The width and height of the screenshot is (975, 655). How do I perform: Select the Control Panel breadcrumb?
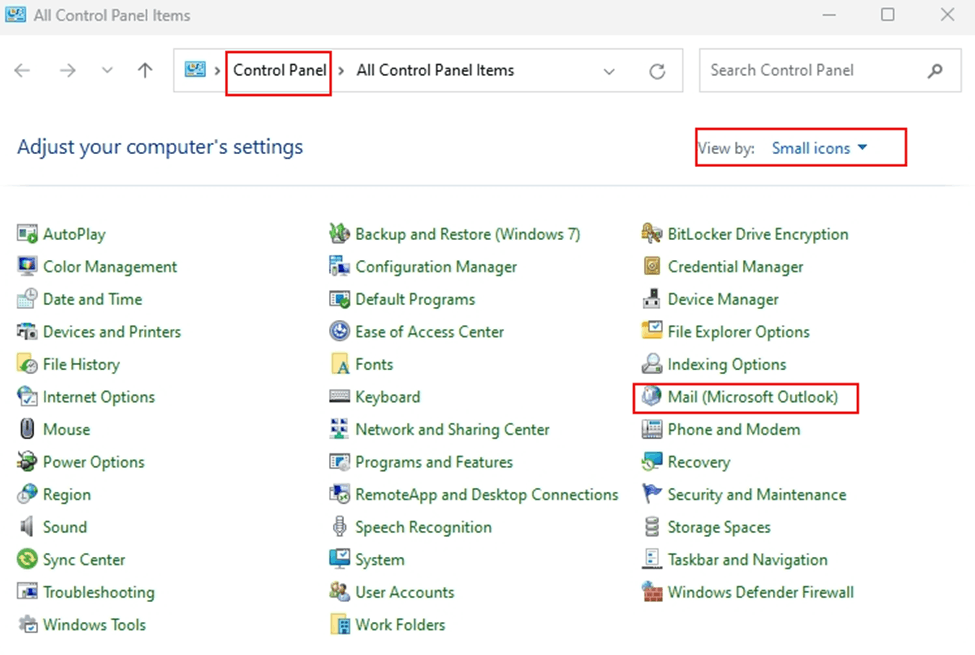279,70
